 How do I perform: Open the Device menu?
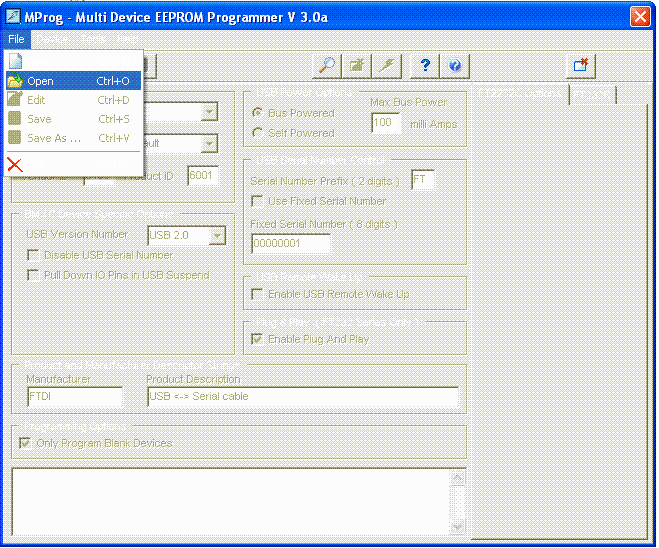coord(52,39)
